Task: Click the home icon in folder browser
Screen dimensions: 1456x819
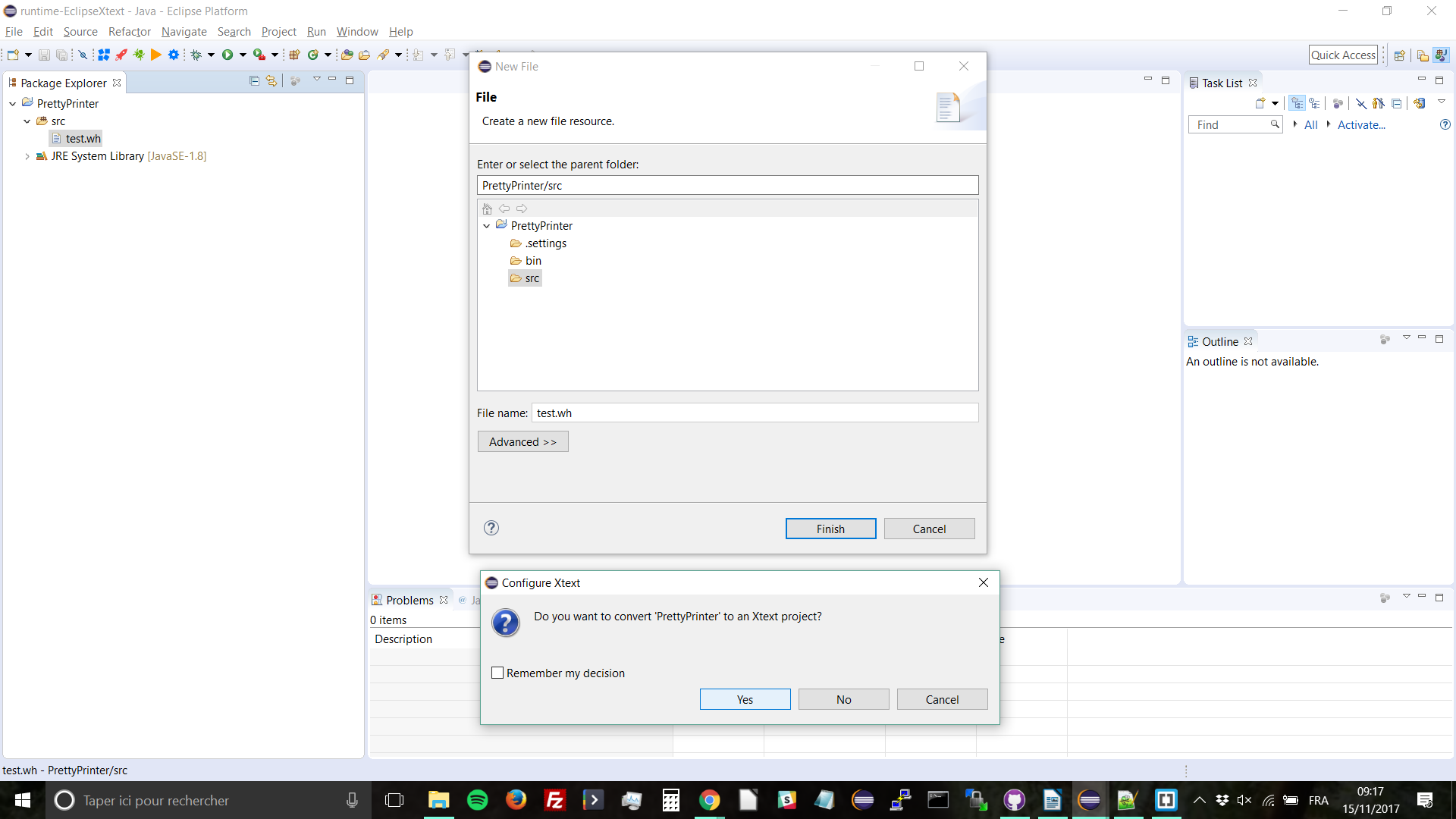Action: coord(488,209)
